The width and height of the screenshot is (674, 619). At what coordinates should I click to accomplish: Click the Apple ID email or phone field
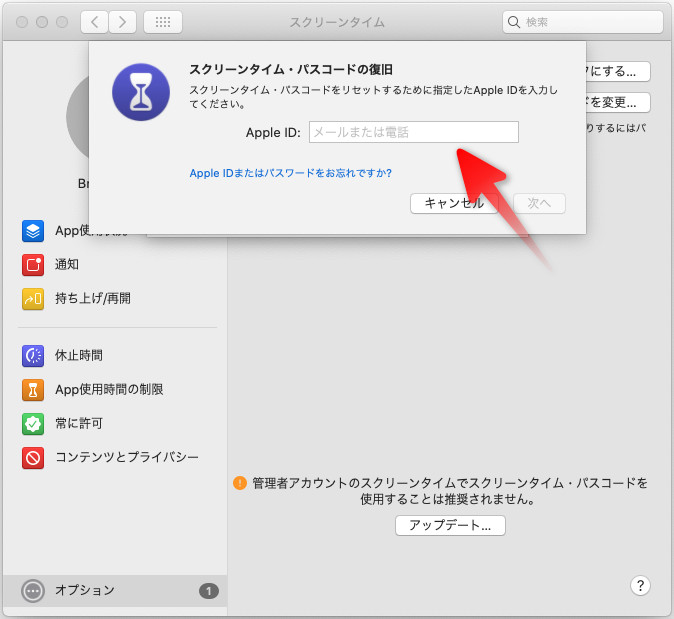click(x=414, y=132)
